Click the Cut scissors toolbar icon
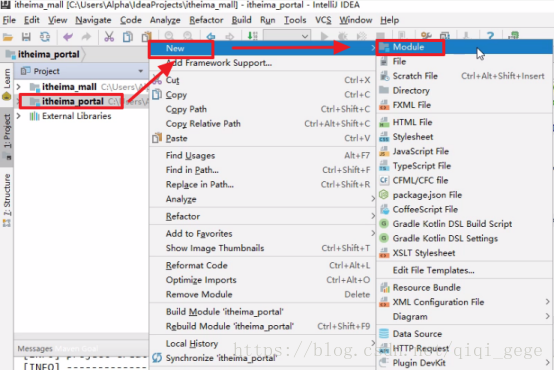Image resolution: width=554 pixels, height=370 pixels. [109, 36]
